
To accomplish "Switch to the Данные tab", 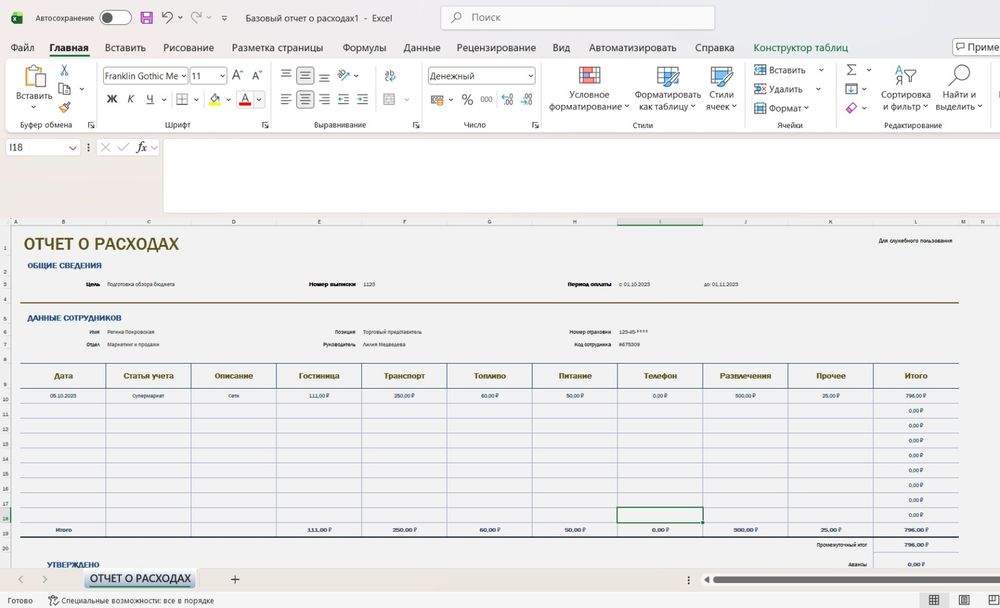I will 422,48.
